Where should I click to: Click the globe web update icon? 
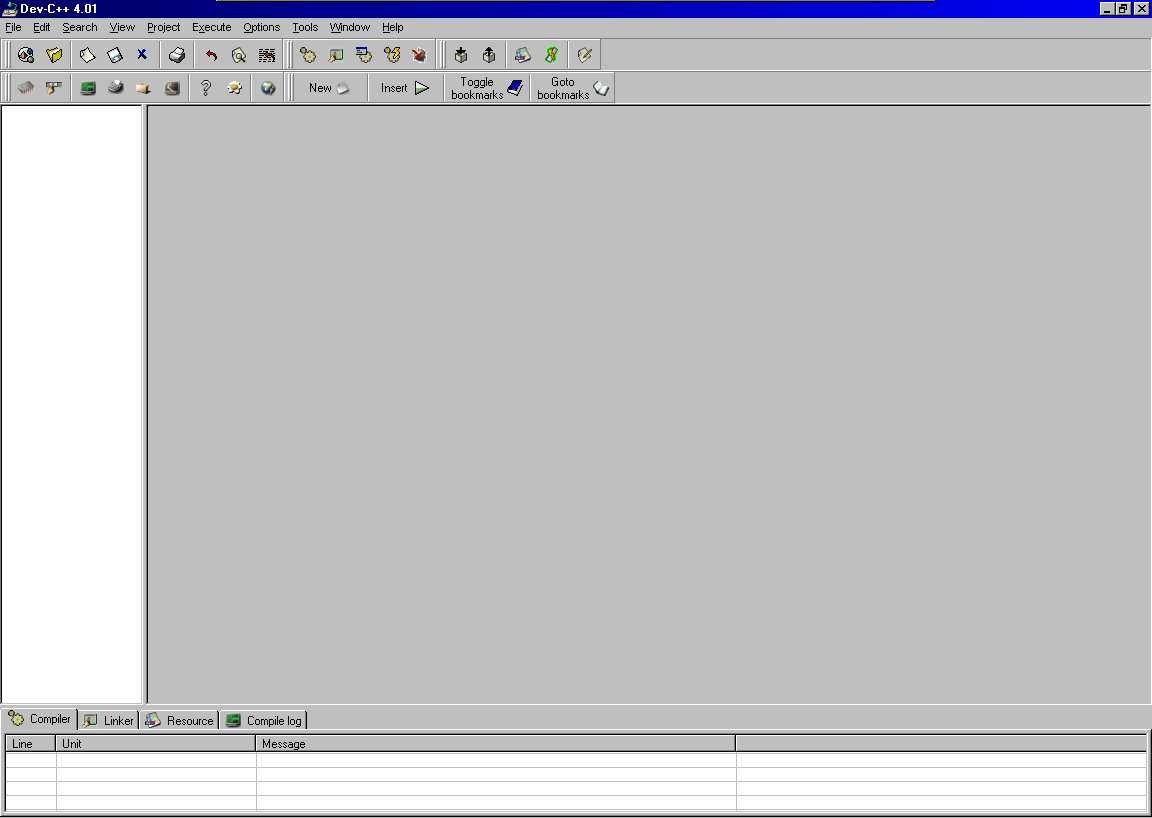pos(268,88)
